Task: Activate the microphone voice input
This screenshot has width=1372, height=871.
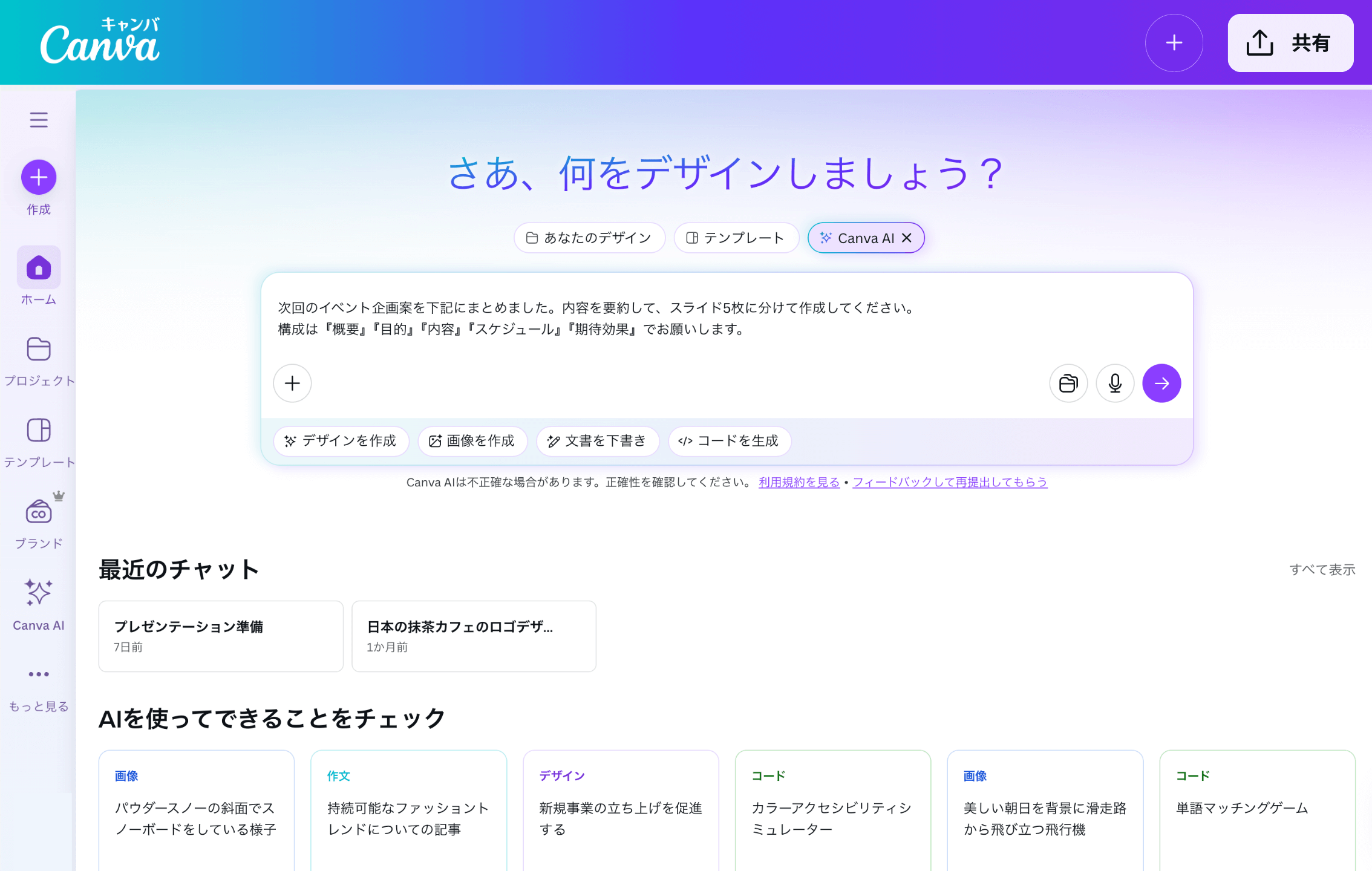Action: (1115, 383)
